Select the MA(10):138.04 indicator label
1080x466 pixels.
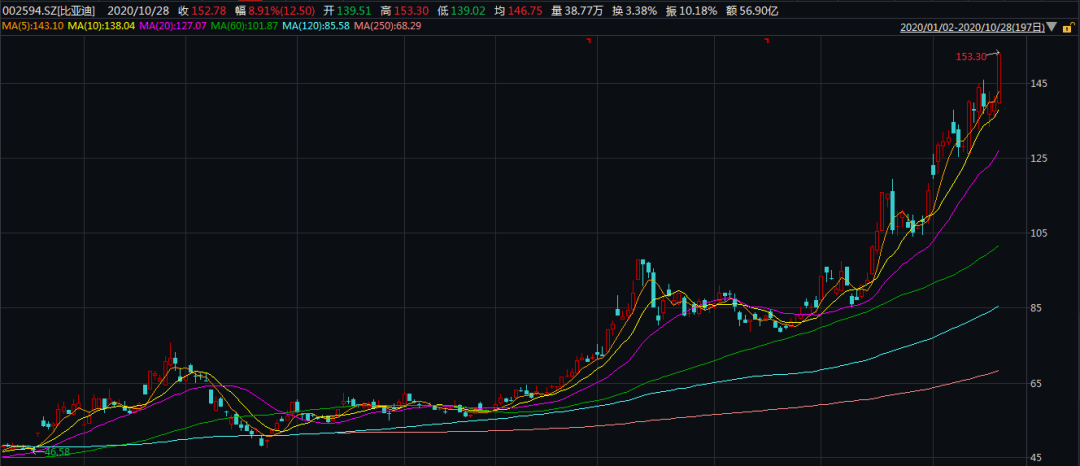pyautogui.click(x=101, y=25)
